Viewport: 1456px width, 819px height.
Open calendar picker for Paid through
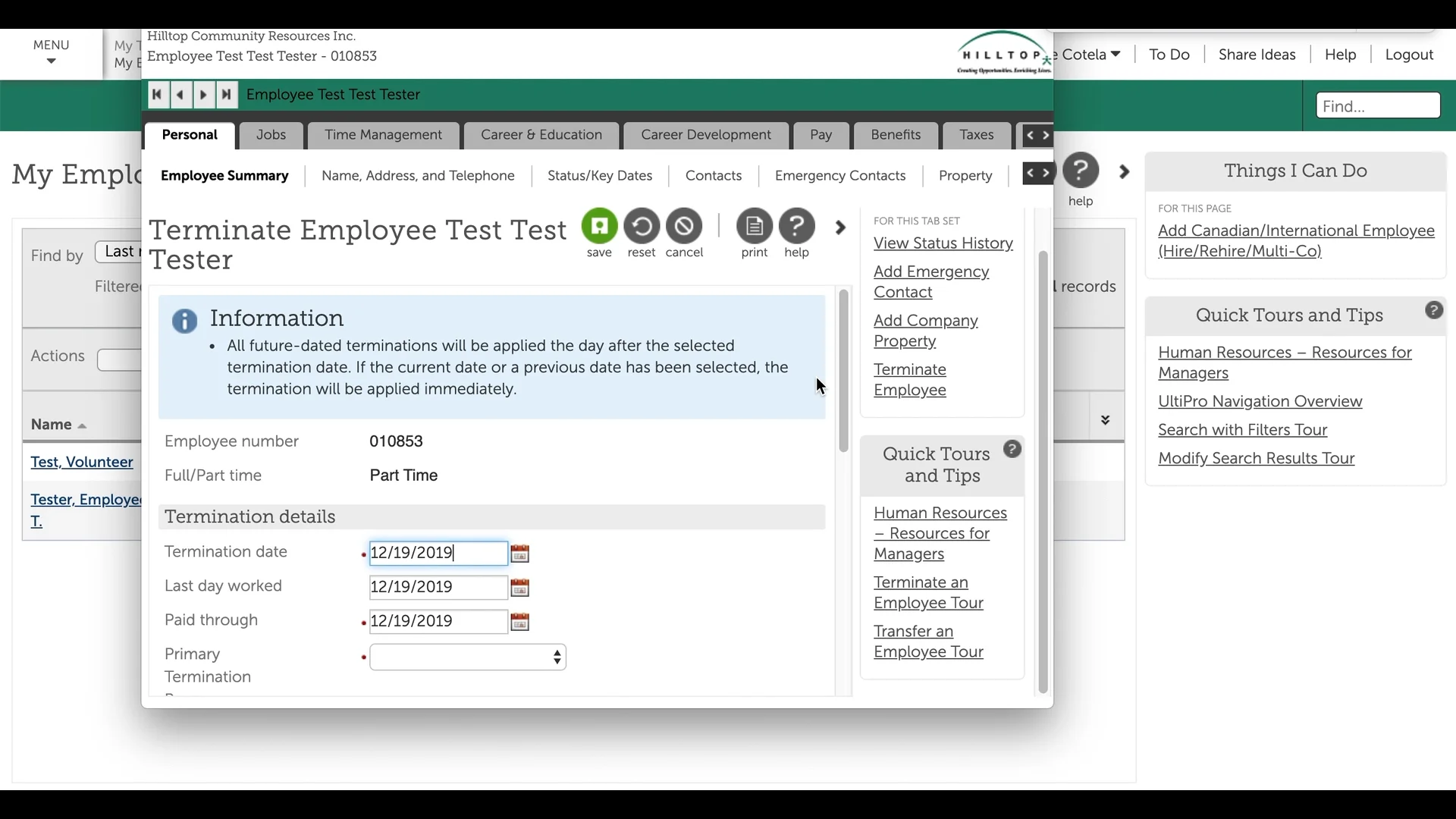pos(520,622)
